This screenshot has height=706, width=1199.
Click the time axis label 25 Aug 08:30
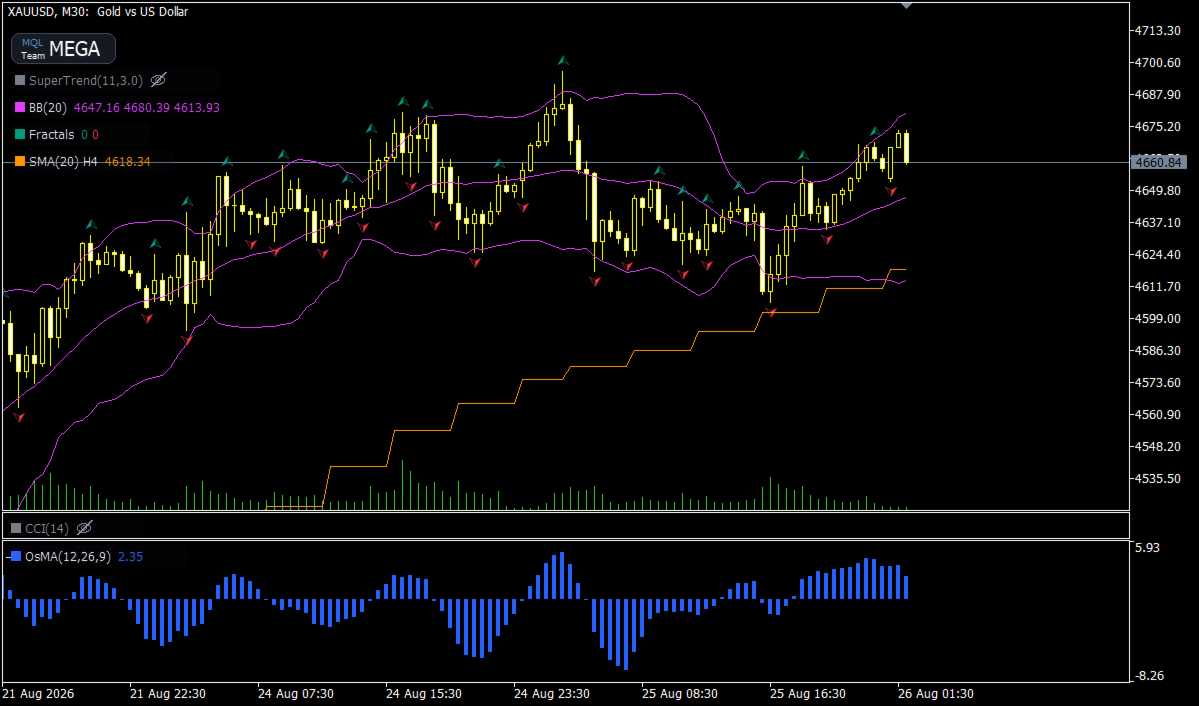pos(680,694)
